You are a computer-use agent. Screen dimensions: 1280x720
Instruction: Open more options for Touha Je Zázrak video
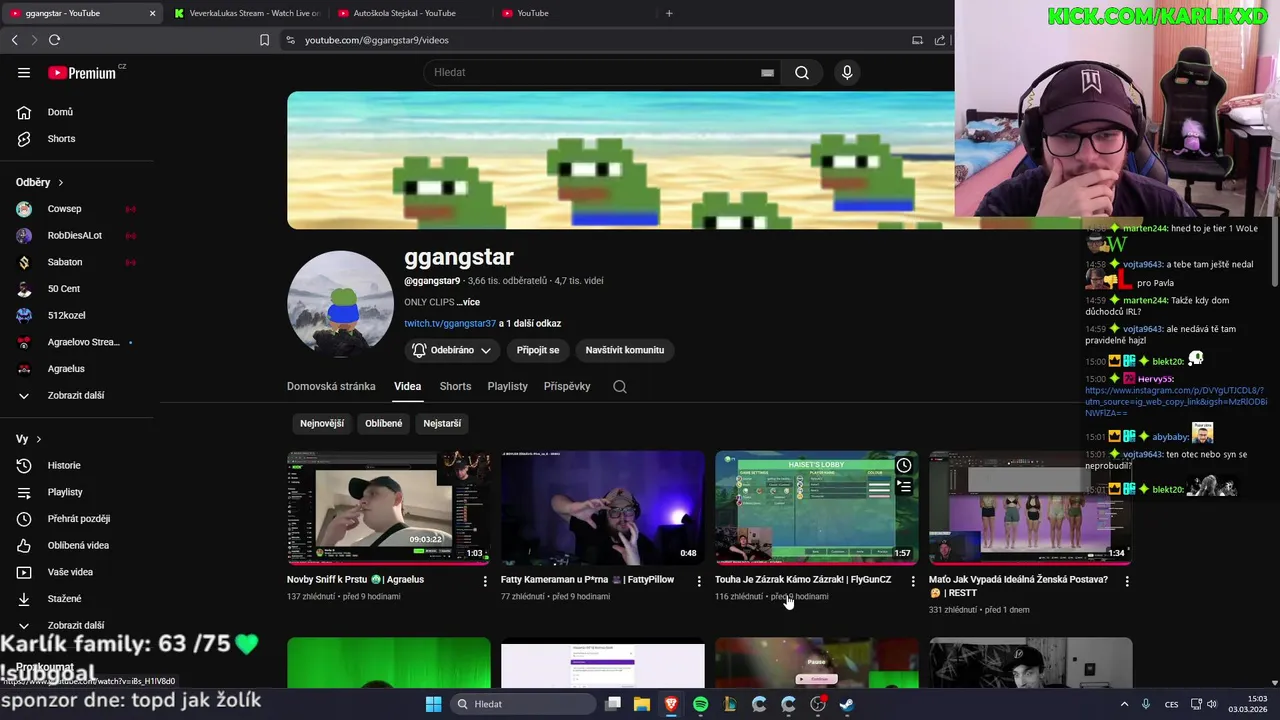(913, 581)
